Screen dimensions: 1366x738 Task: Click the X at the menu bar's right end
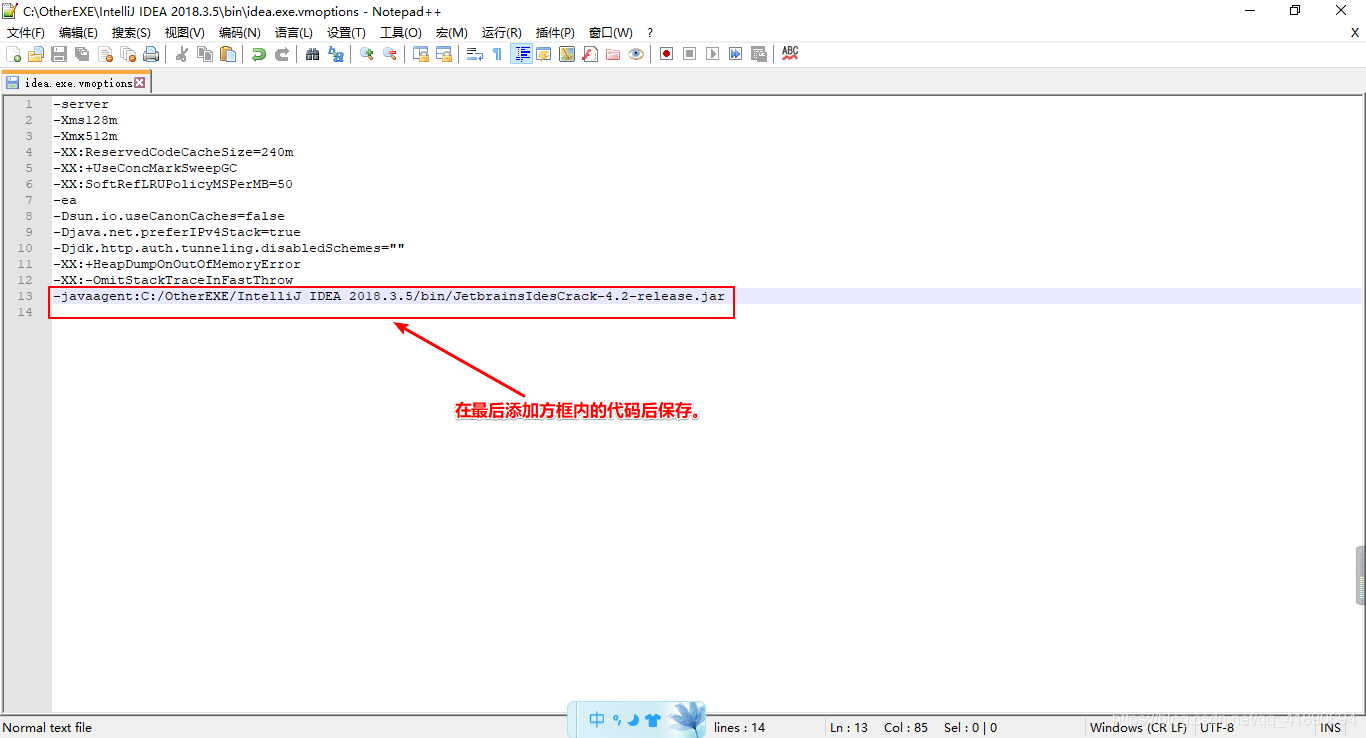point(1355,33)
